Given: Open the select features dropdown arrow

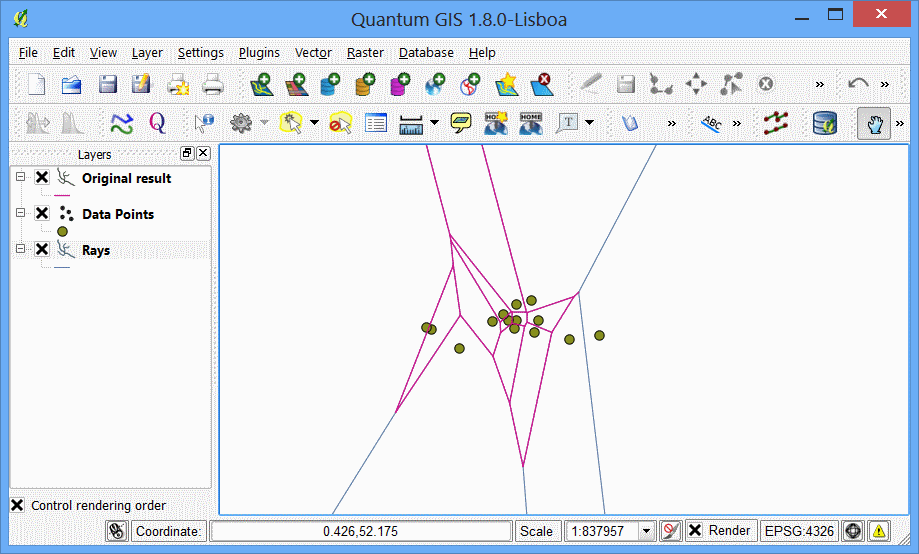Looking at the screenshot, I should tap(315, 123).
